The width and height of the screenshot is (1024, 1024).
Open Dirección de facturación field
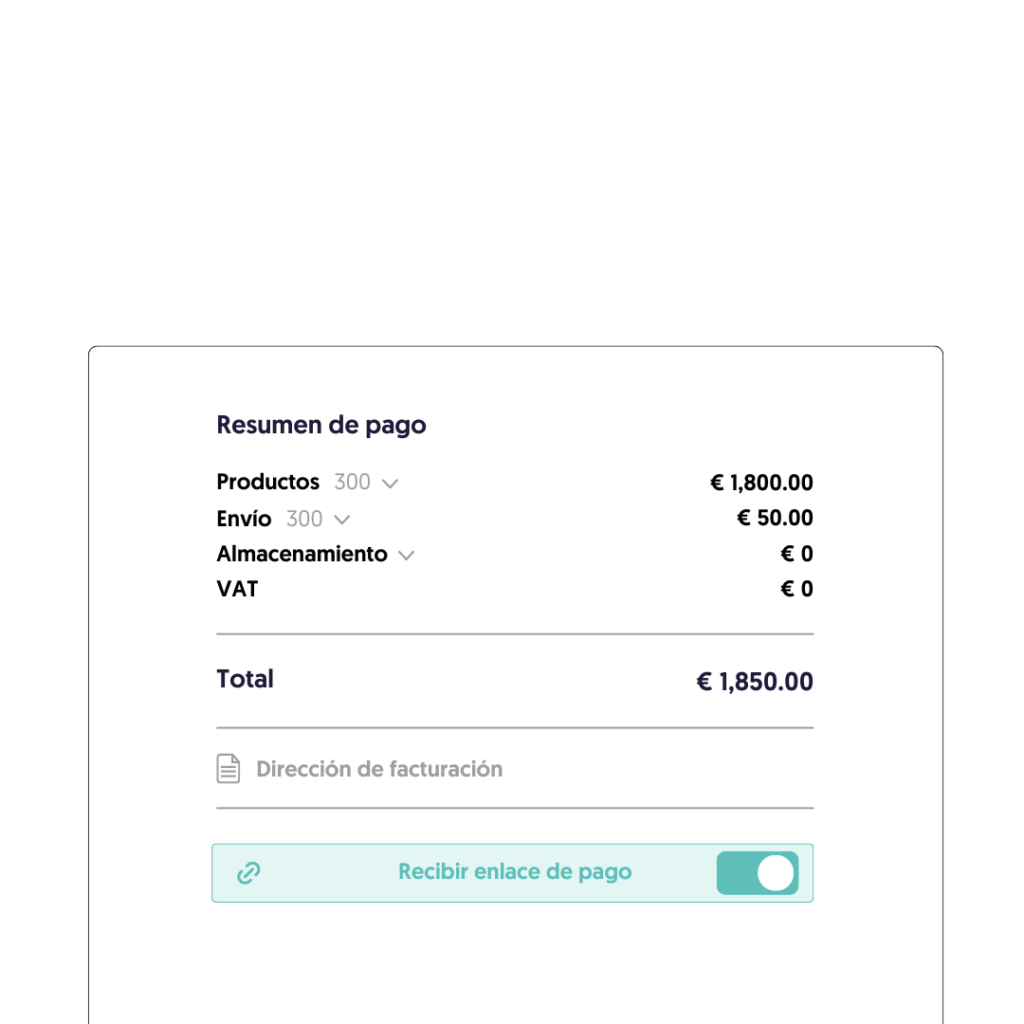click(x=379, y=769)
